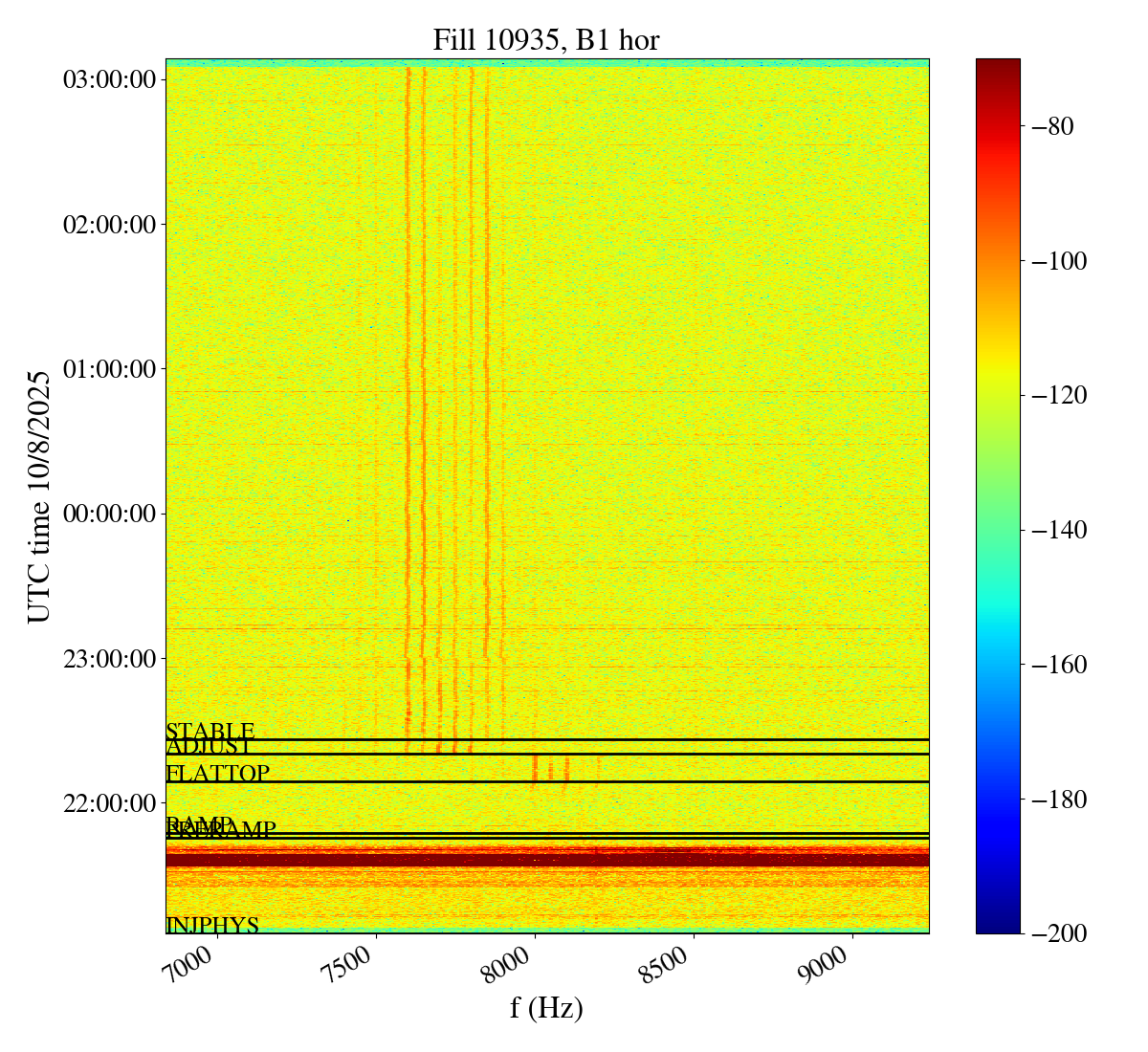Click the plot title "Fill 10935, B1 hor"
Image resolution: width=1148 pixels, height=1052 pixels.
545,39
